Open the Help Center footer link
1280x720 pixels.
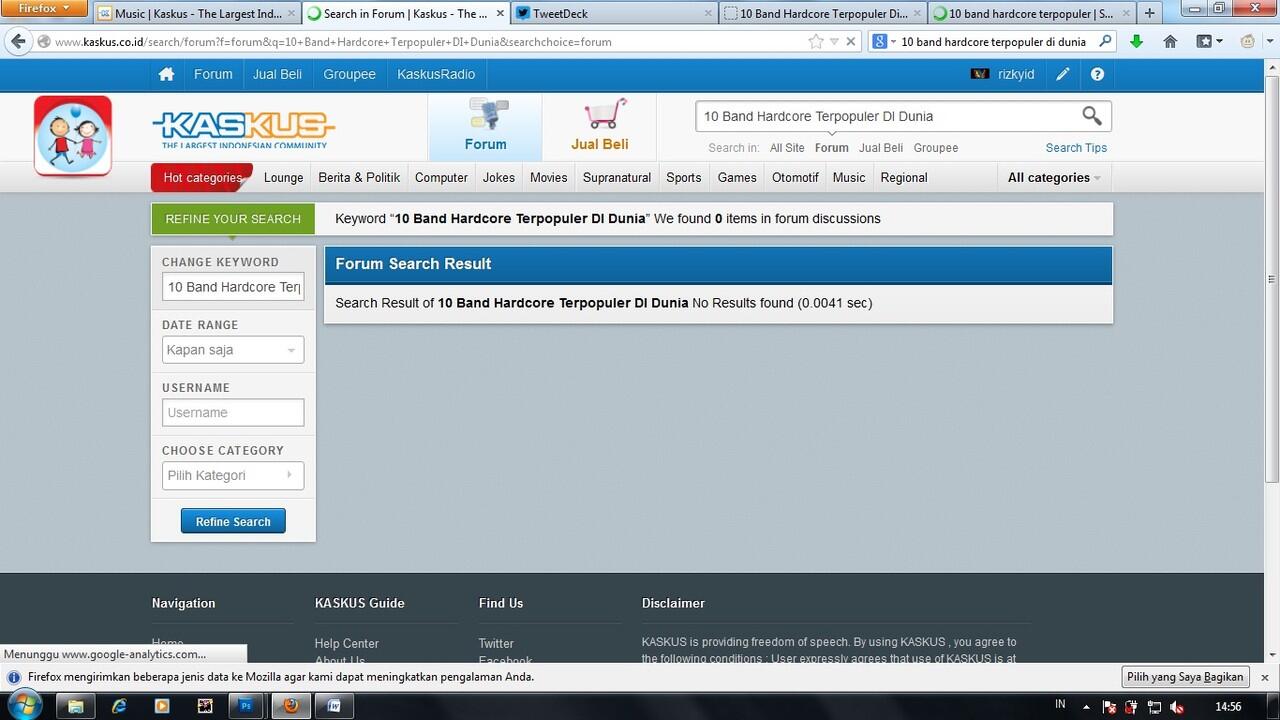[x=346, y=643]
